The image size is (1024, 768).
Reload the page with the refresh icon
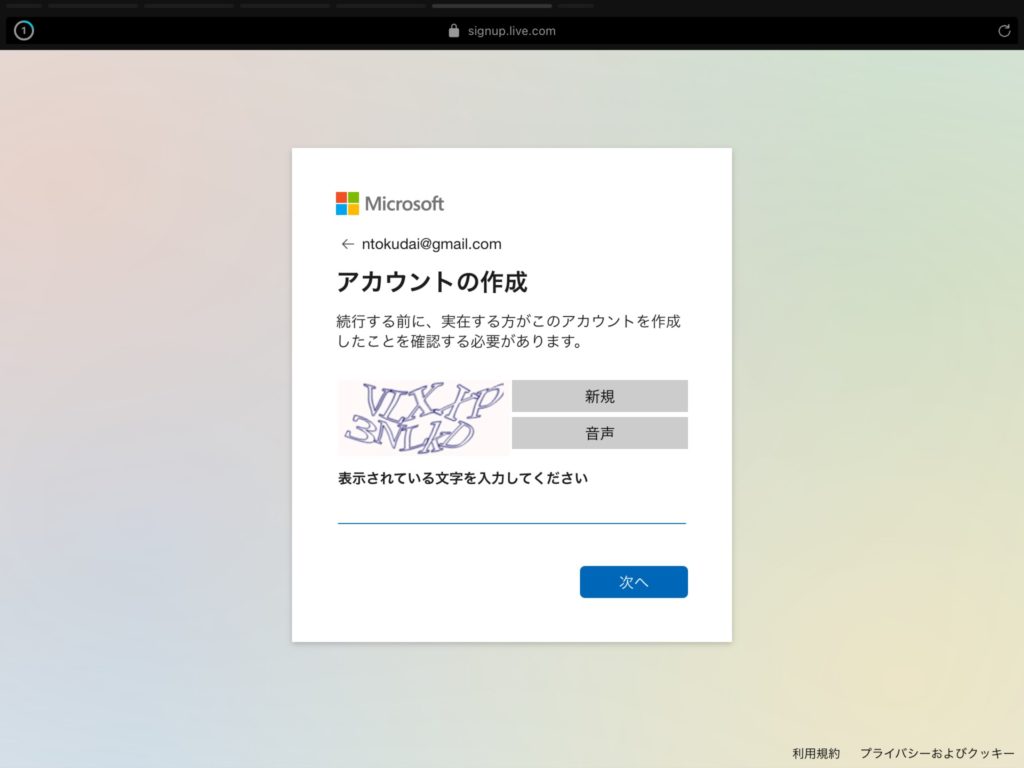[x=1004, y=31]
